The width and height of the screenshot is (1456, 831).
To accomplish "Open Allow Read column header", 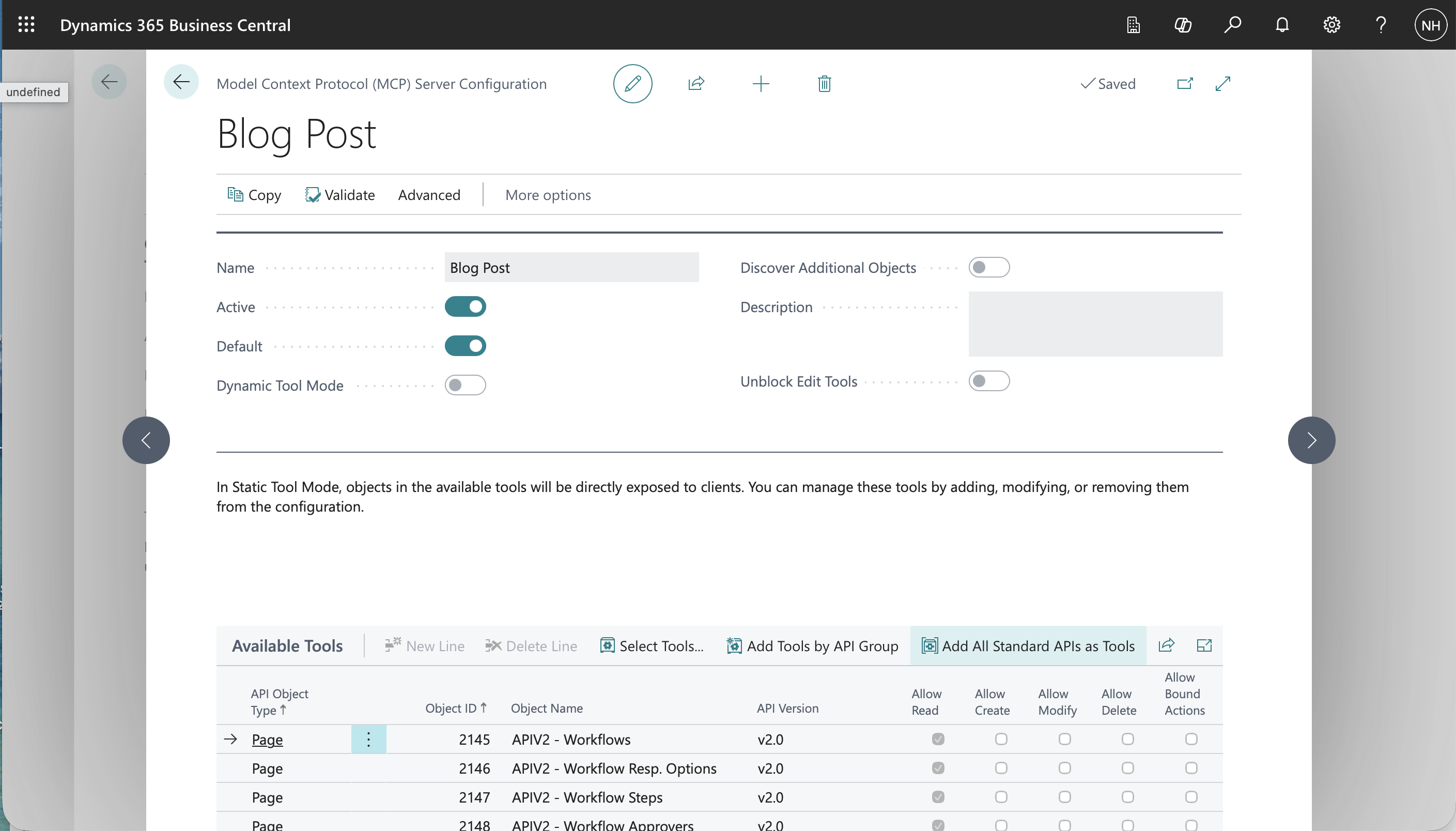I will (926, 702).
